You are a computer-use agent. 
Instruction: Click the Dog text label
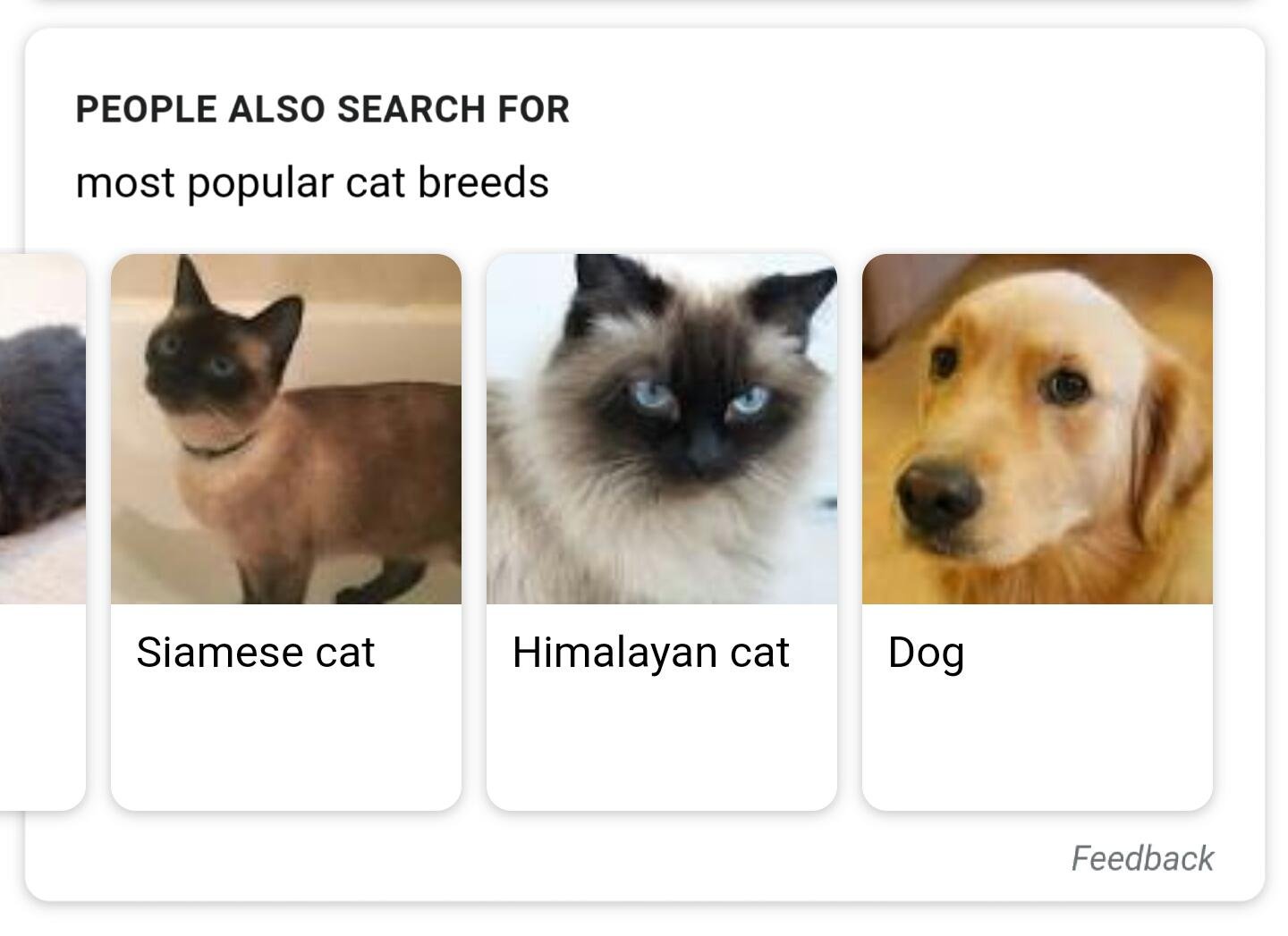(x=926, y=653)
